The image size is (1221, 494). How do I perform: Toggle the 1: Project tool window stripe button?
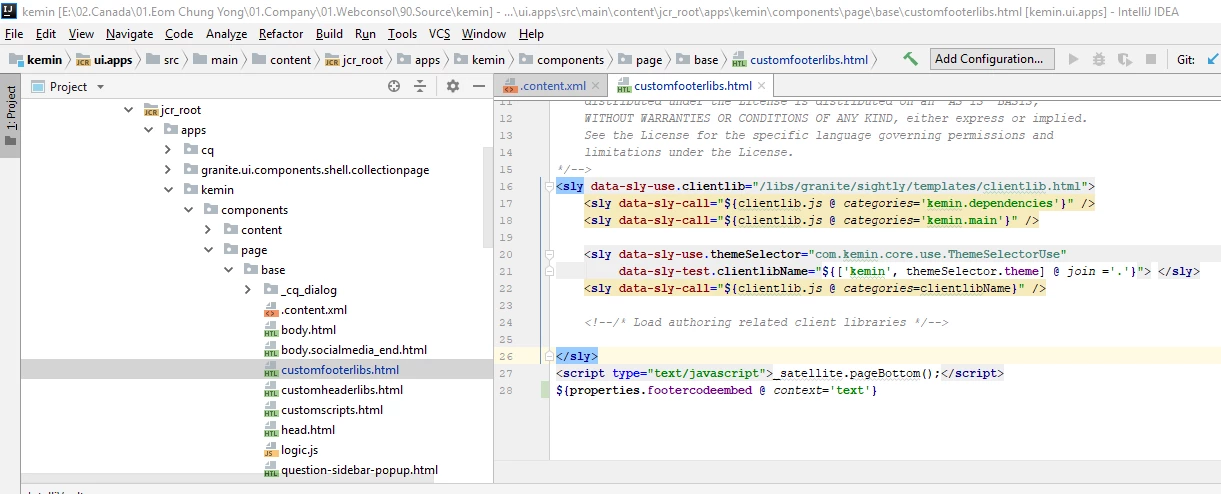tap(10, 115)
